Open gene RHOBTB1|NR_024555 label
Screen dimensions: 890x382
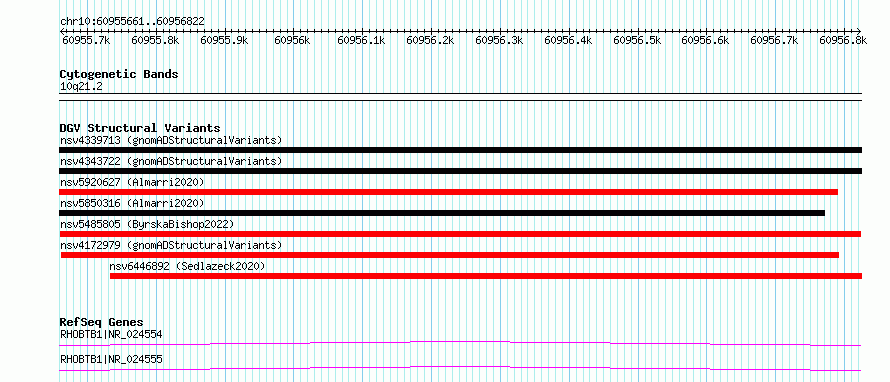(111, 359)
